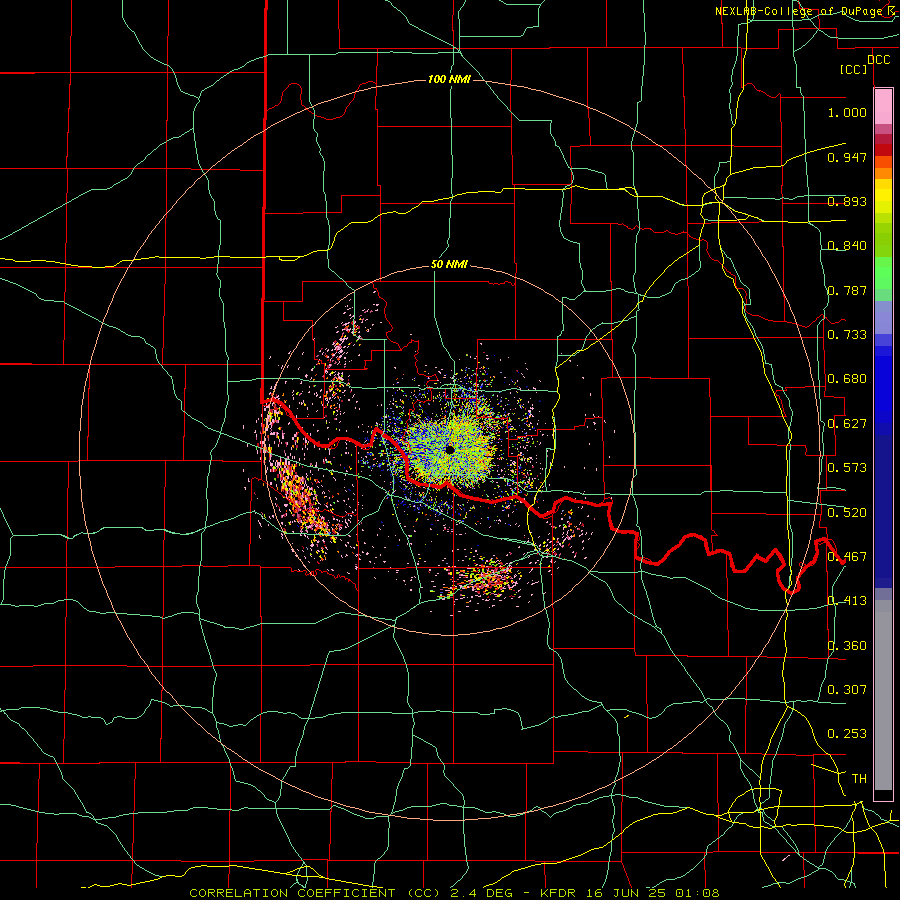Click the 0.307 scale value
Image resolution: width=900 pixels, height=900 pixels.
pos(847,690)
